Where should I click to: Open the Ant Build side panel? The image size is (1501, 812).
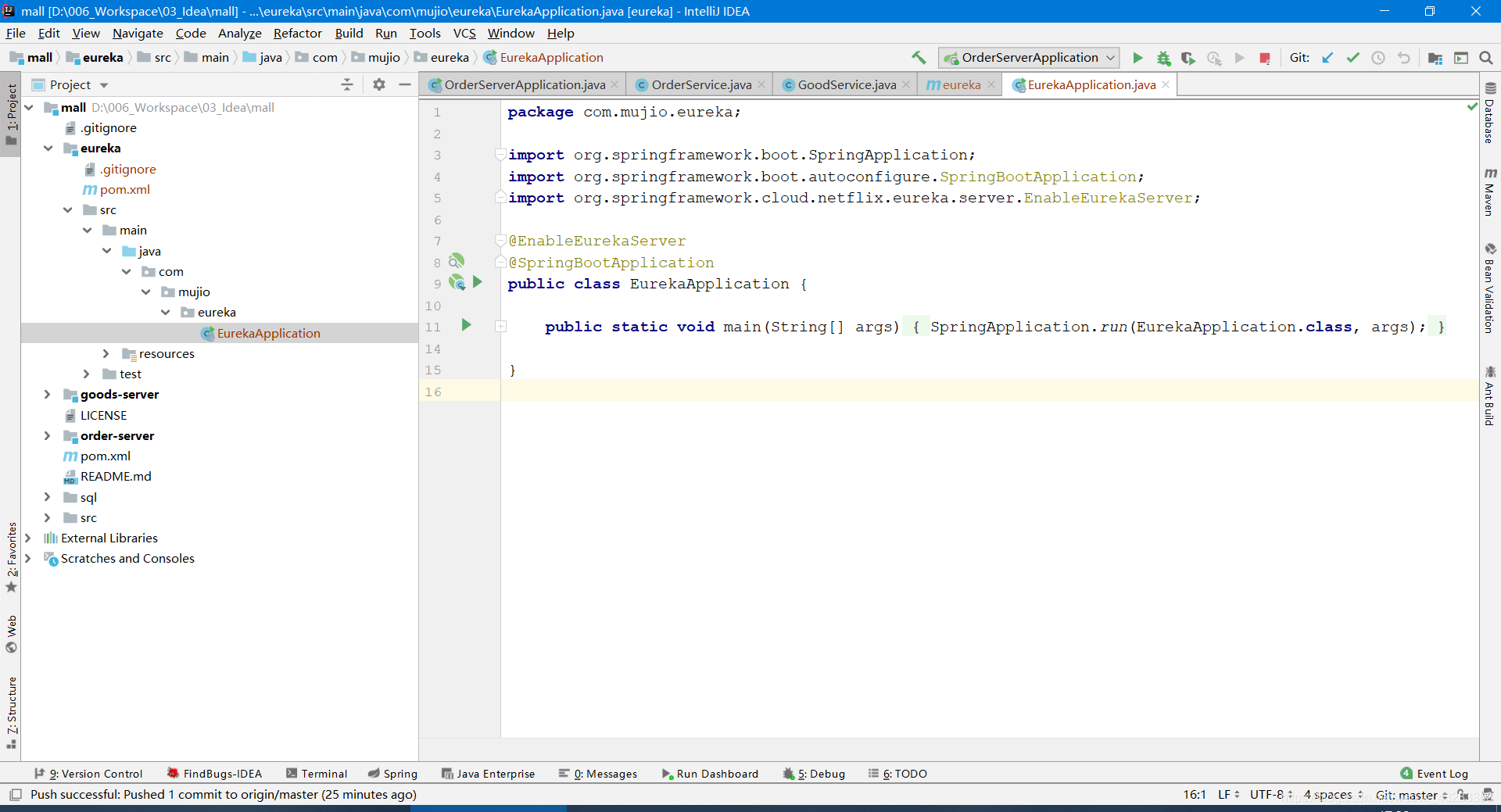pos(1490,395)
